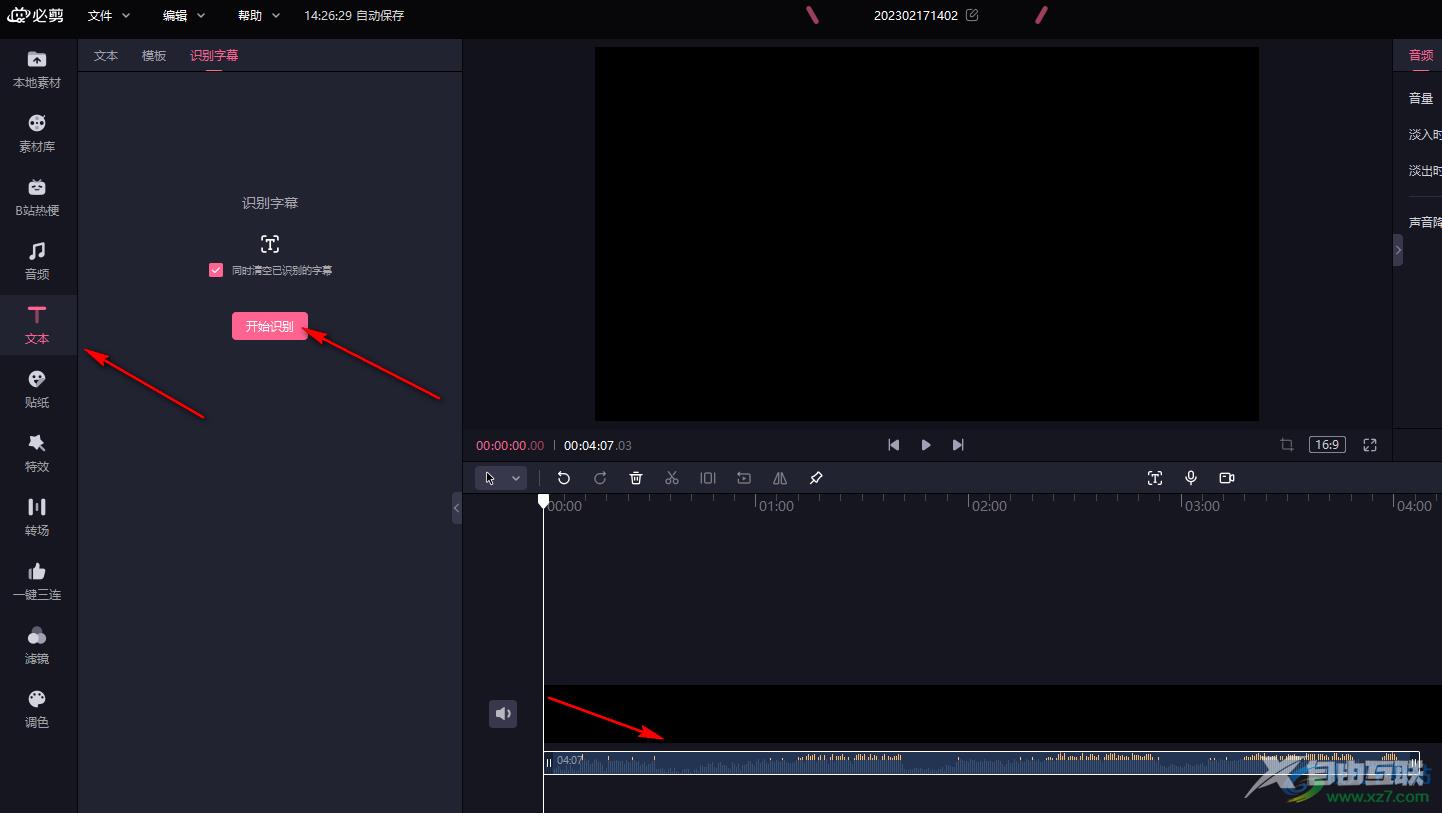Open the 贴纸 stickers panel
Screen dimensions: 1442x813
pos(37,390)
